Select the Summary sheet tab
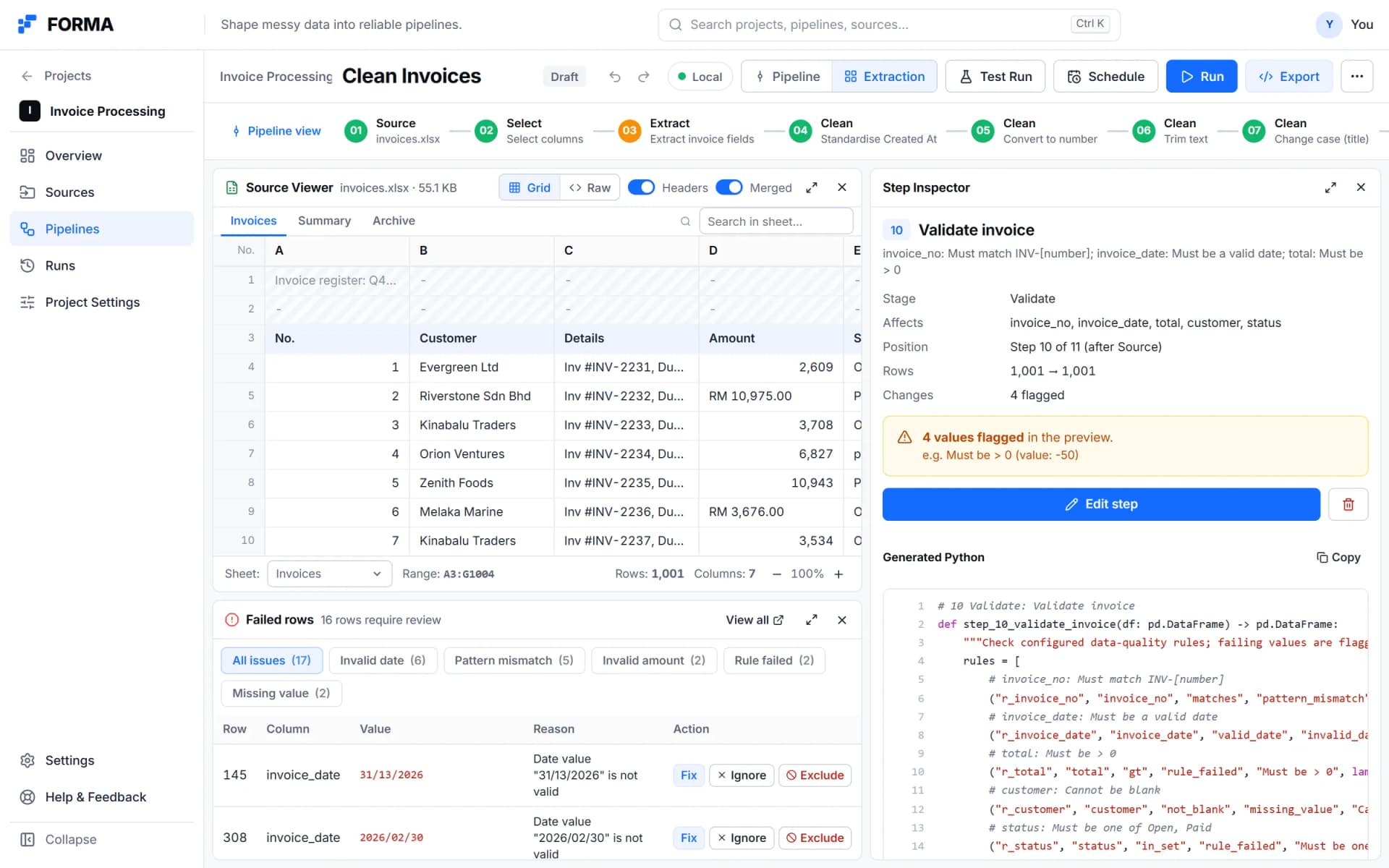Screen dimensions: 1389x868 point(324,221)
